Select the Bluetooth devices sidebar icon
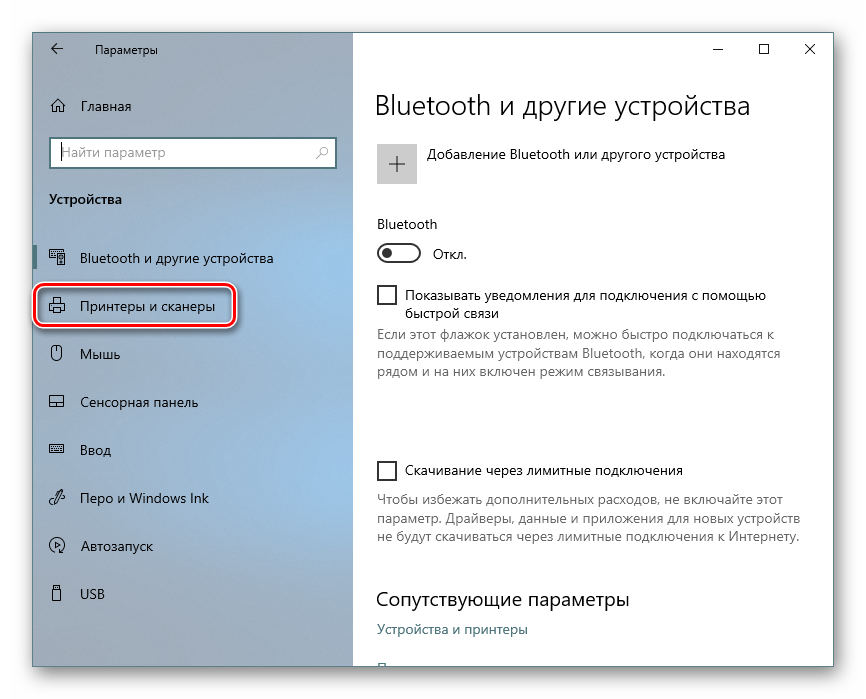The width and height of the screenshot is (866, 699). click(57, 257)
